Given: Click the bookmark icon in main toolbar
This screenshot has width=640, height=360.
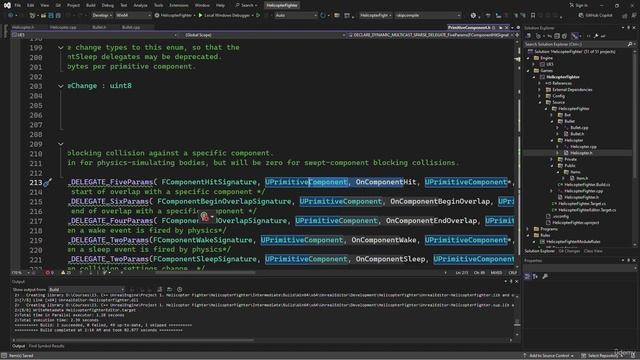Looking at the screenshot, I should 533,15.
